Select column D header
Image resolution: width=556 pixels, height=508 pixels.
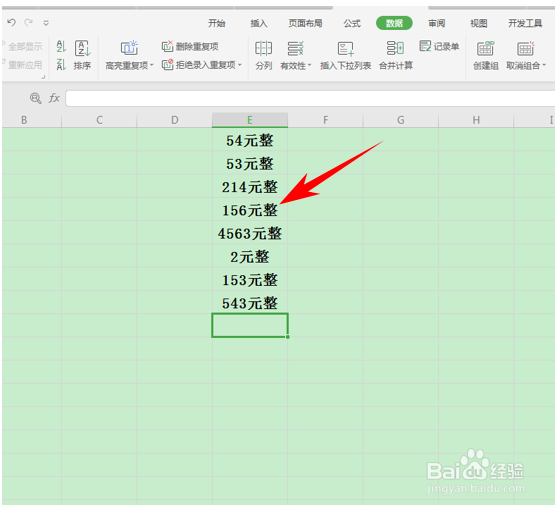pos(174,120)
